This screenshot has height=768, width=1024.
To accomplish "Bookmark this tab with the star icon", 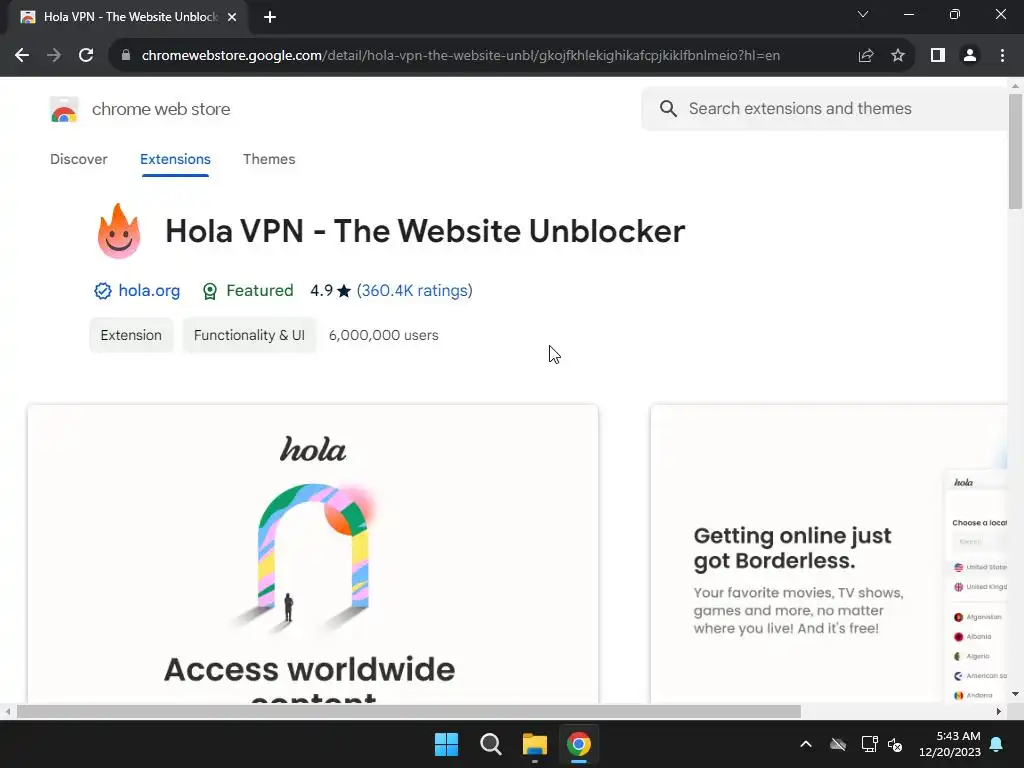I will tap(898, 56).
